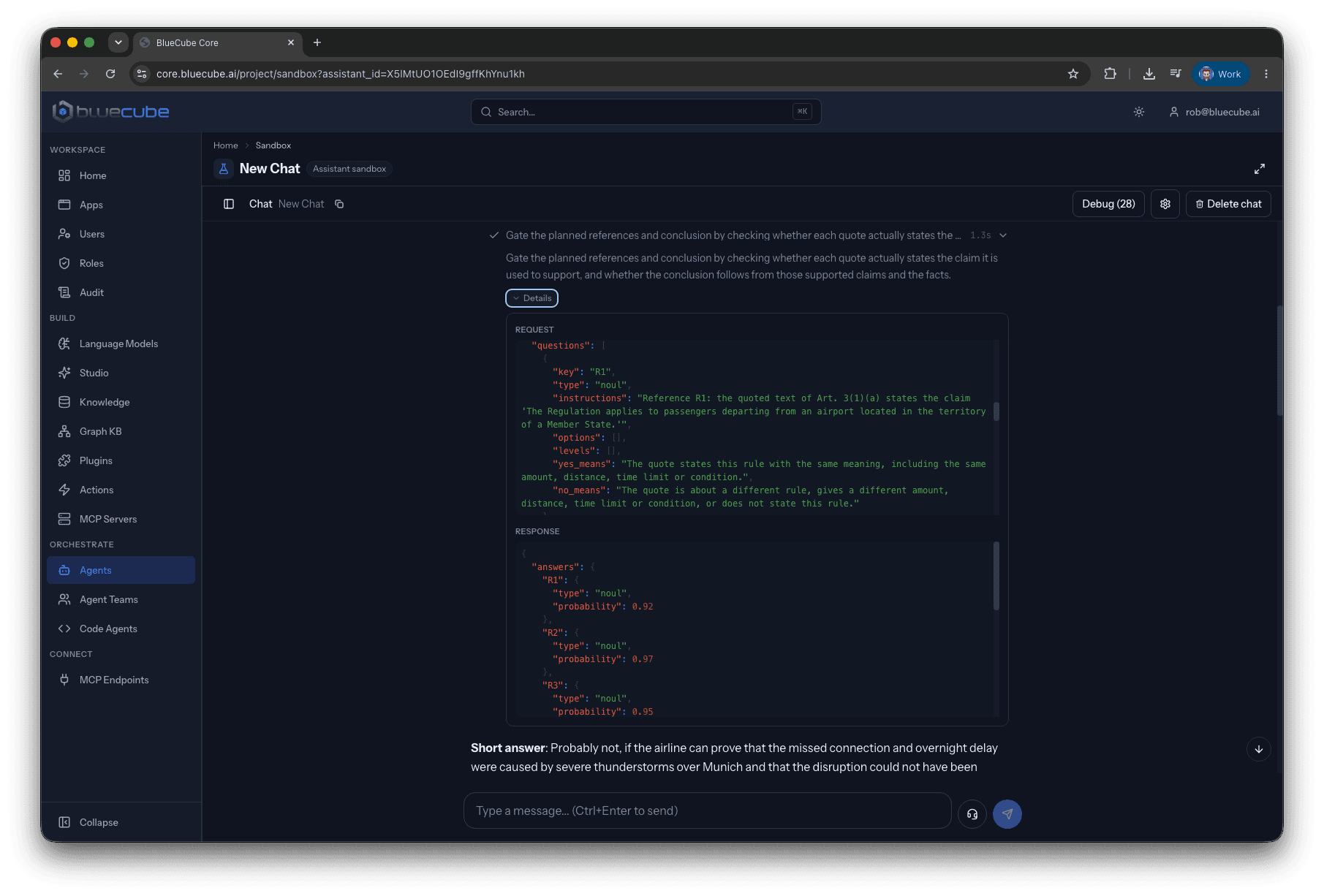Click the BlueCube logo
1324x896 pixels.
[x=110, y=111]
